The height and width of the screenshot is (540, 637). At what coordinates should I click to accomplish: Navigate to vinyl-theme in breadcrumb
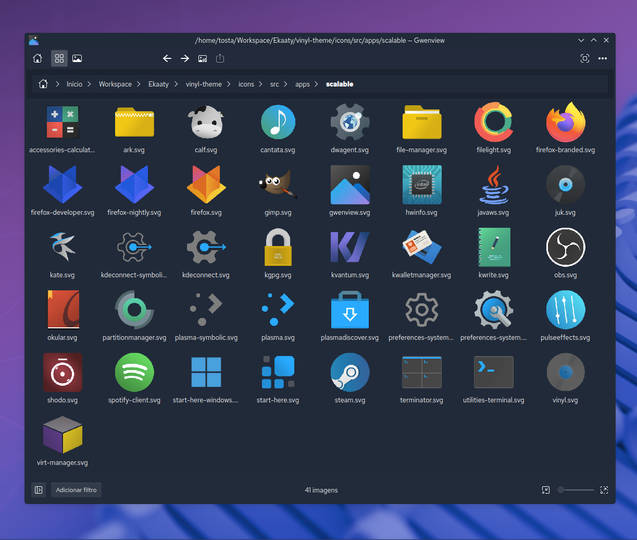click(204, 84)
